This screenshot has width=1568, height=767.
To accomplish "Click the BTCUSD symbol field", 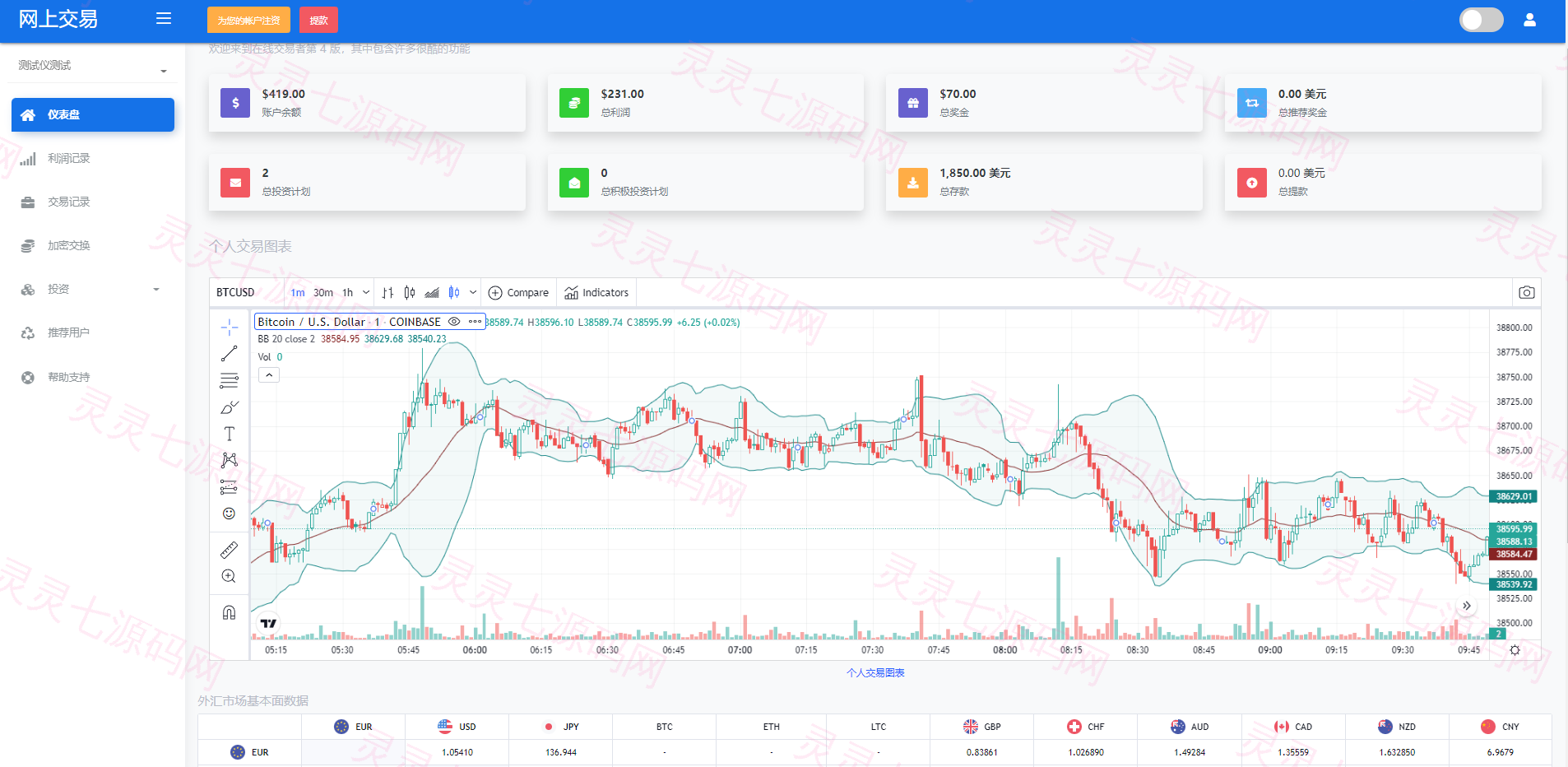I will 246,292.
